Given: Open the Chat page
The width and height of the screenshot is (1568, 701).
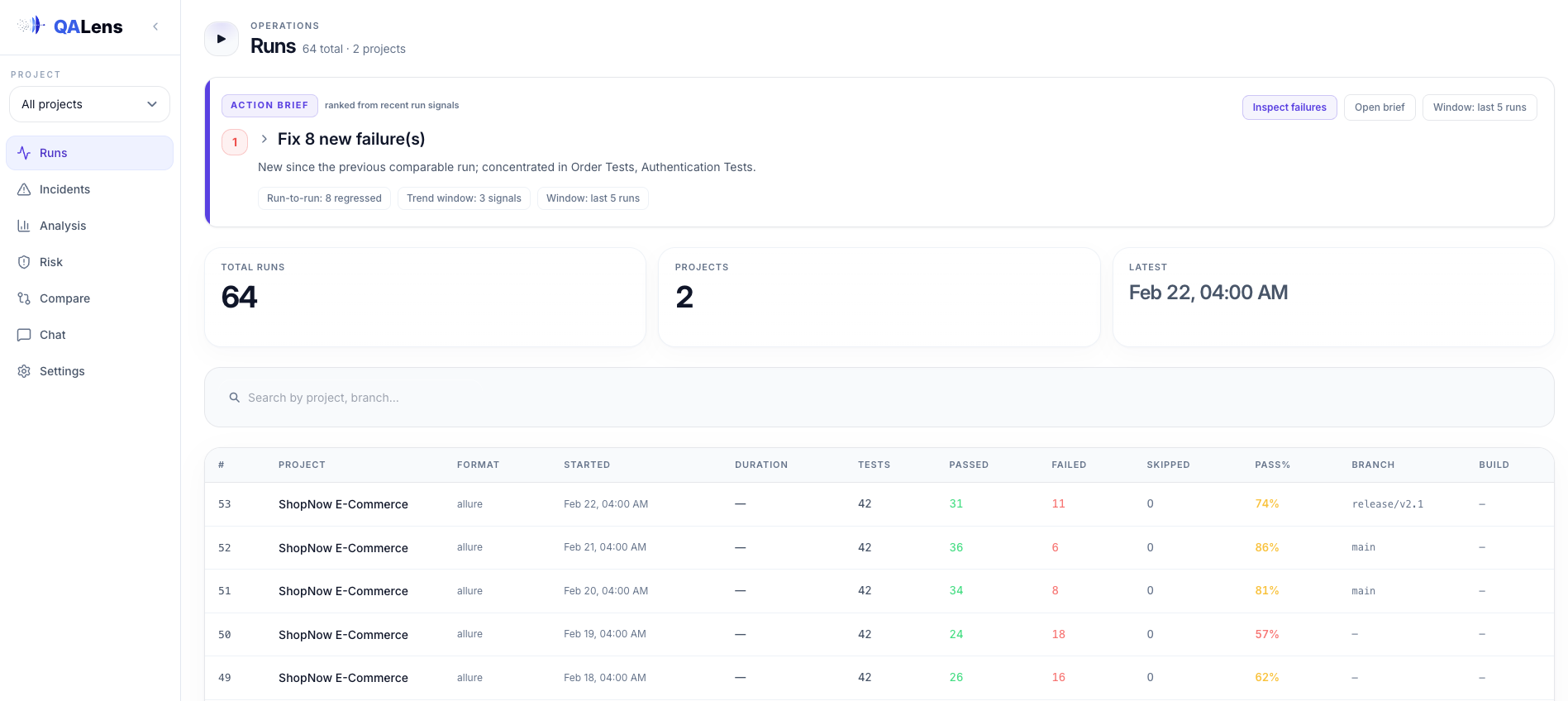Looking at the screenshot, I should pyautogui.click(x=89, y=335).
